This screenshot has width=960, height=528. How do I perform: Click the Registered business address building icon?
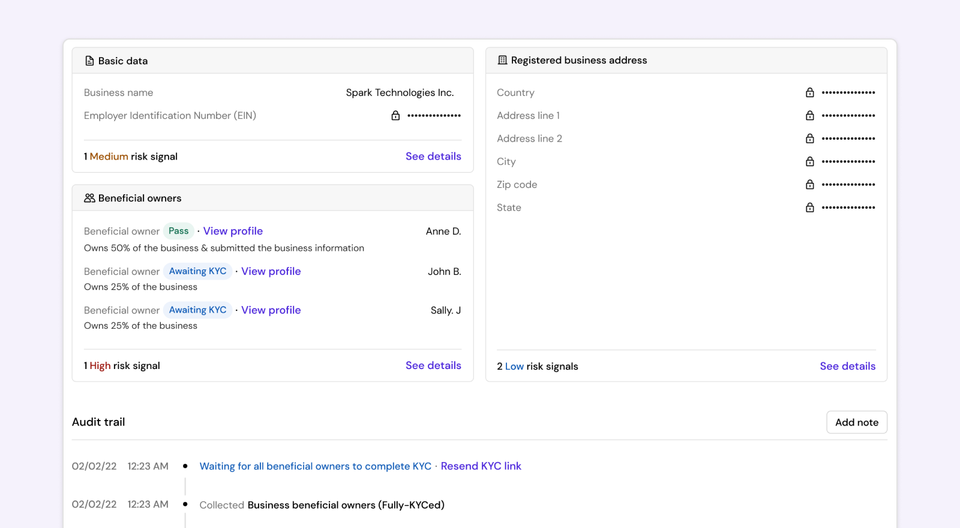(x=502, y=60)
